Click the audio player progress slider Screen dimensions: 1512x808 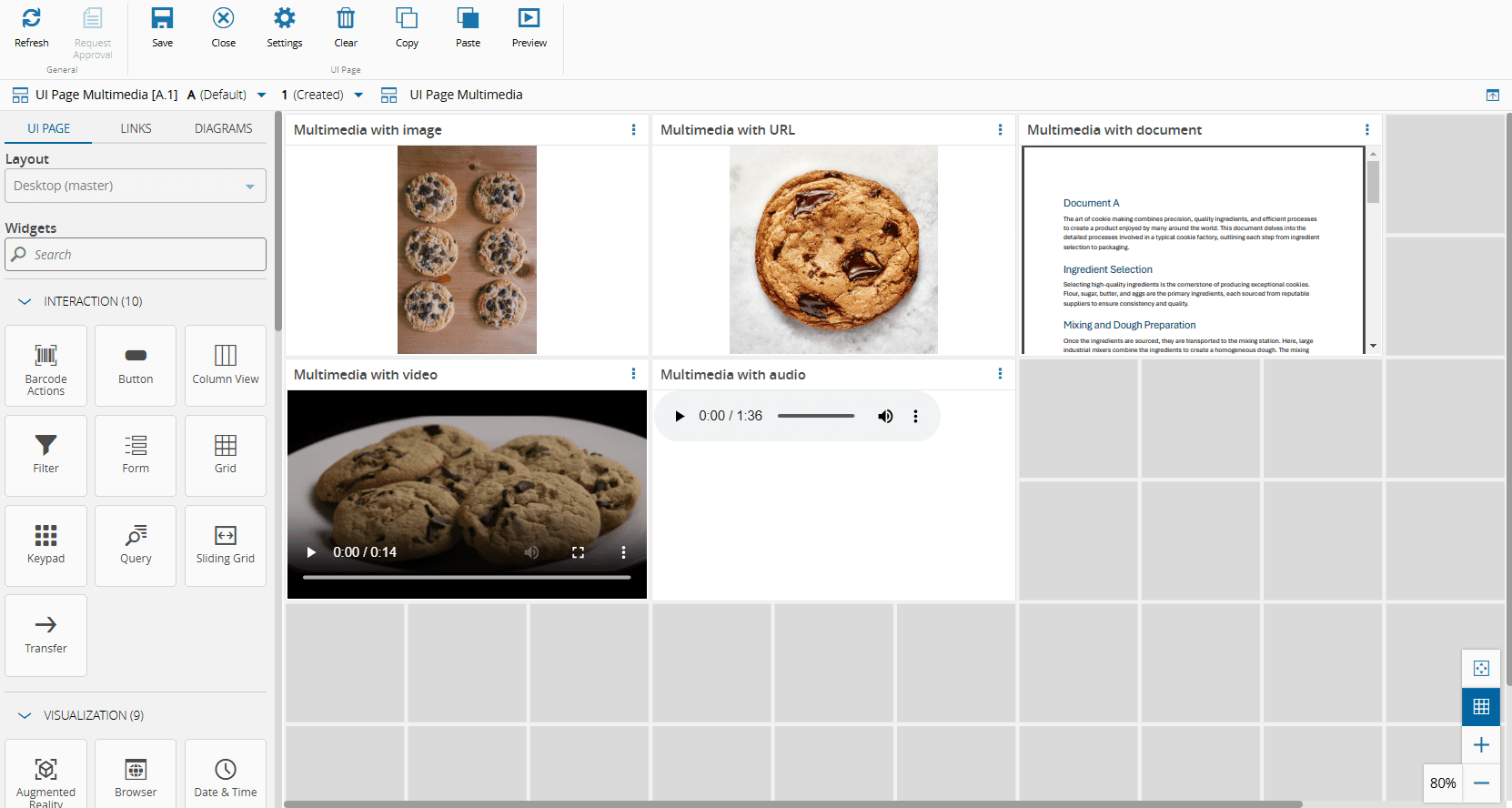tap(815, 416)
